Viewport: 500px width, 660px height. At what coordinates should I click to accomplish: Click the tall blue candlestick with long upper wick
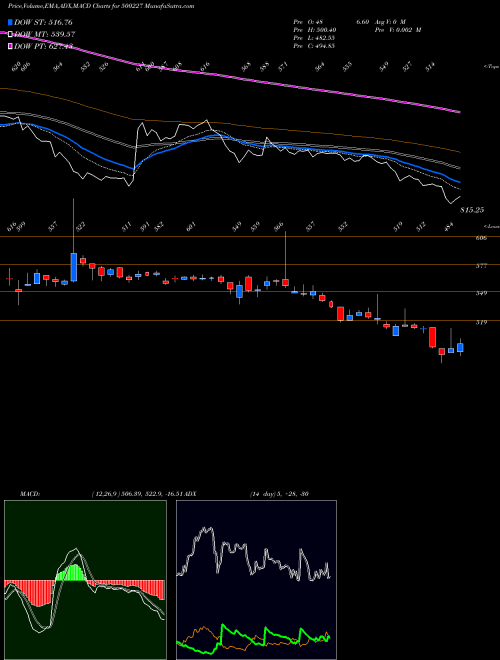74,267
